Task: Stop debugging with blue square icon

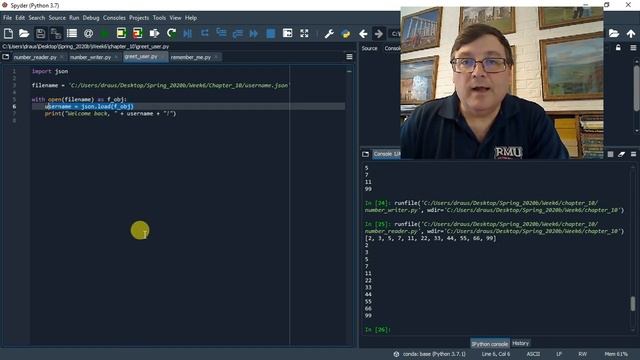Action: [x=271, y=33]
